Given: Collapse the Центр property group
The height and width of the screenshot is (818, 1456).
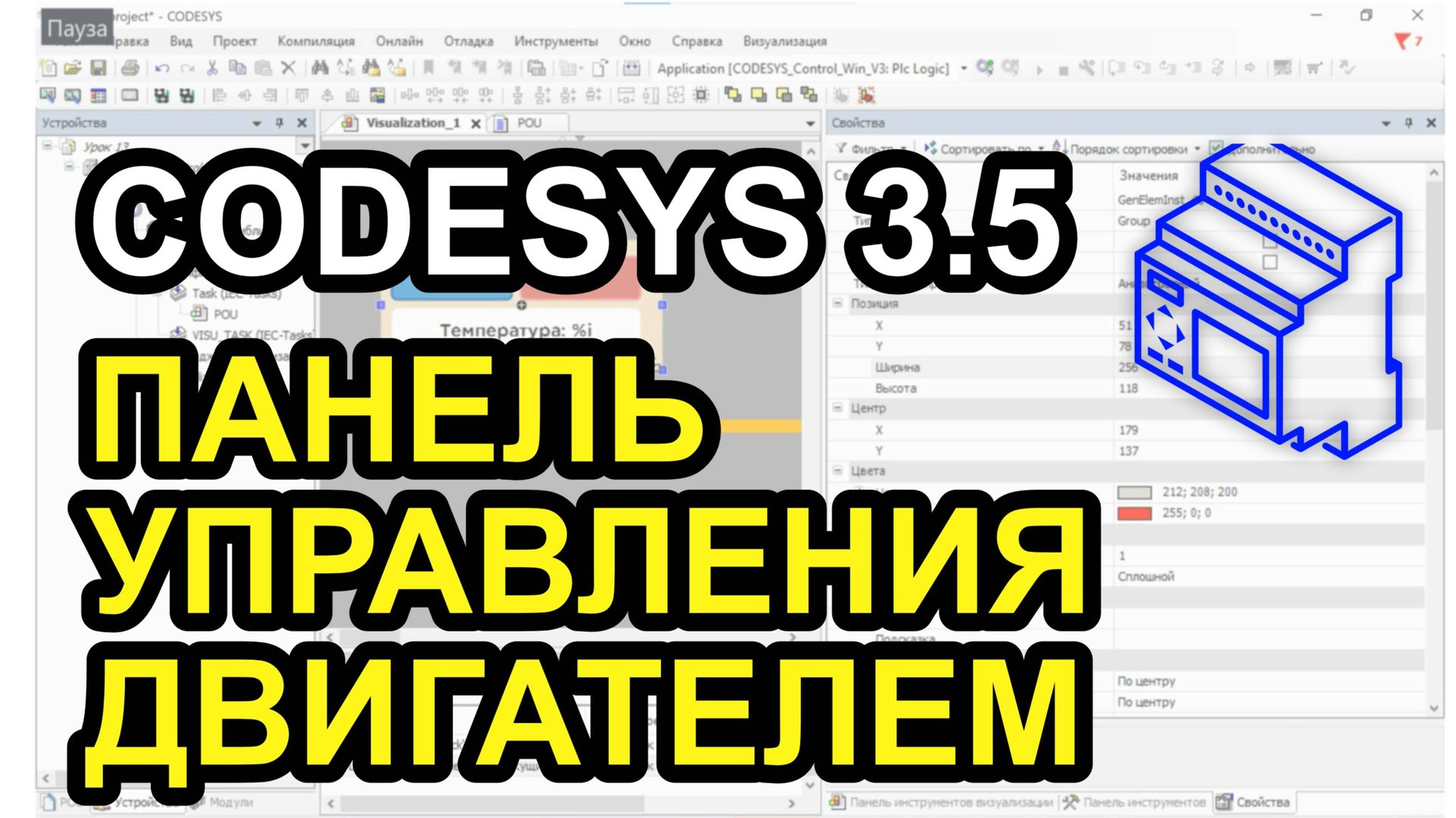Looking at the screenshot, I should point(838,408).
